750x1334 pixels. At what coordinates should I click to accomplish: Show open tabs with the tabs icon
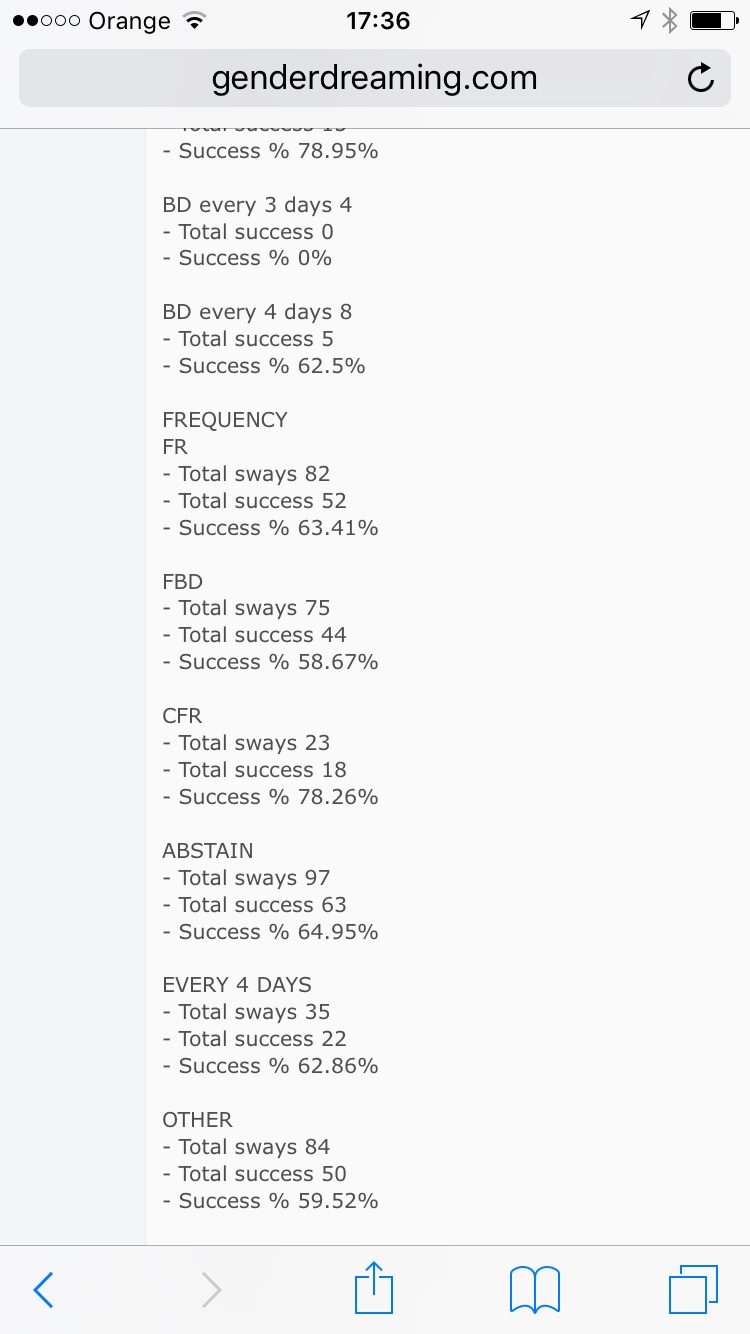[693, 1289]
